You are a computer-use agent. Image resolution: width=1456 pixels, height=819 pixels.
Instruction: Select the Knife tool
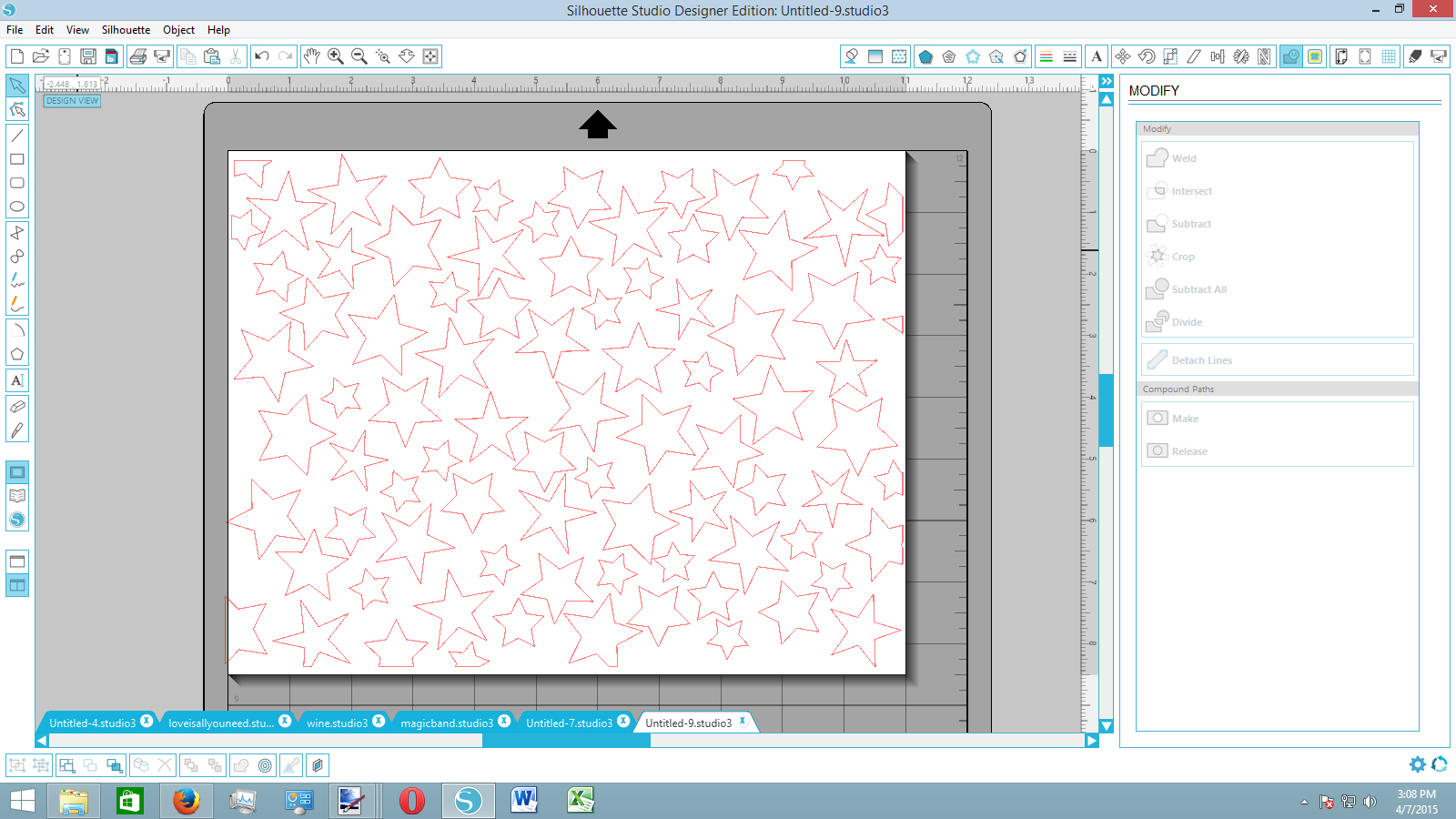[x=17, y=430]
